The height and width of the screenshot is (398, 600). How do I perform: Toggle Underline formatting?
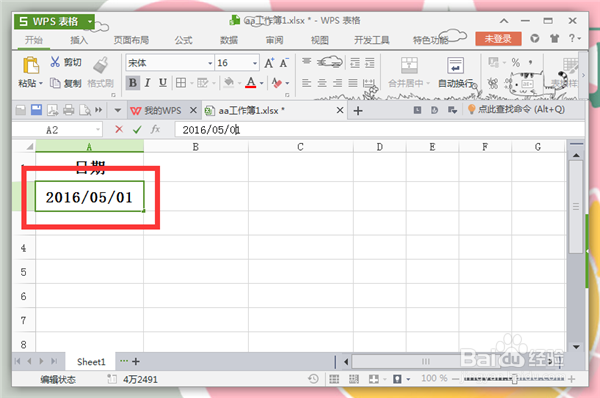pyautogui.click(x=163, y=83)
